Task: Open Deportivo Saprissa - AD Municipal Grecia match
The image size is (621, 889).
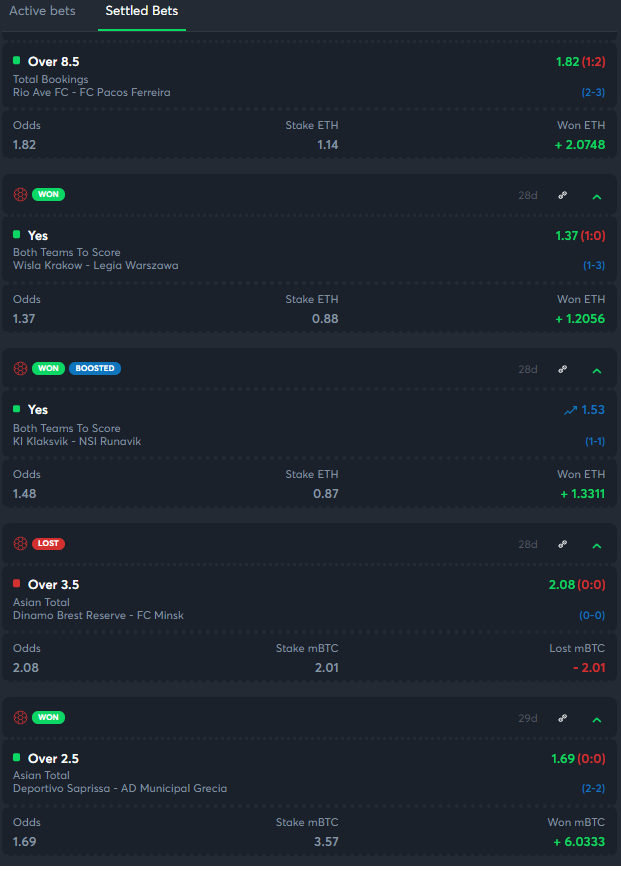Action: 120,789
